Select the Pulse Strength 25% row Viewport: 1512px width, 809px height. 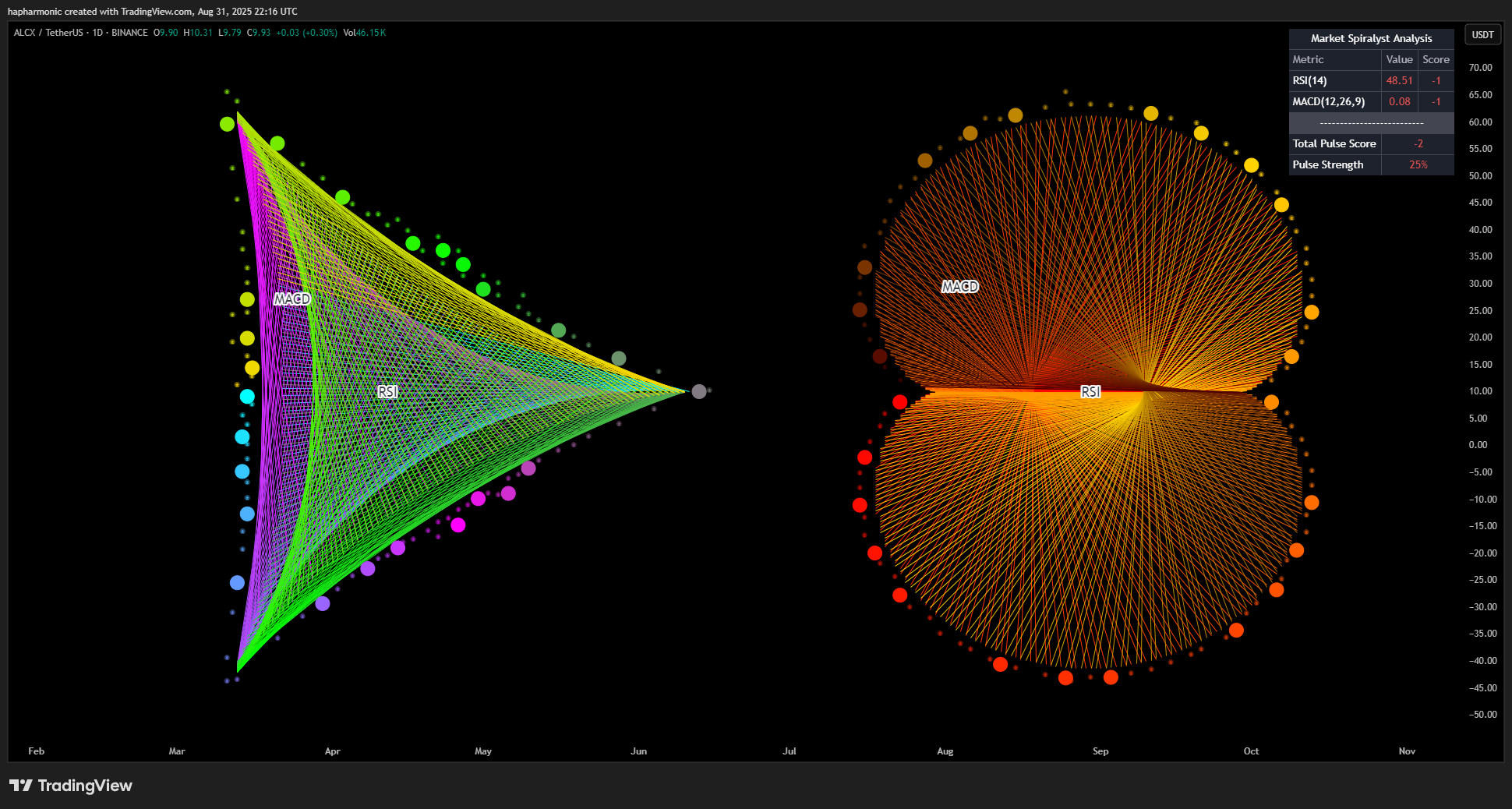[1371, 164]
